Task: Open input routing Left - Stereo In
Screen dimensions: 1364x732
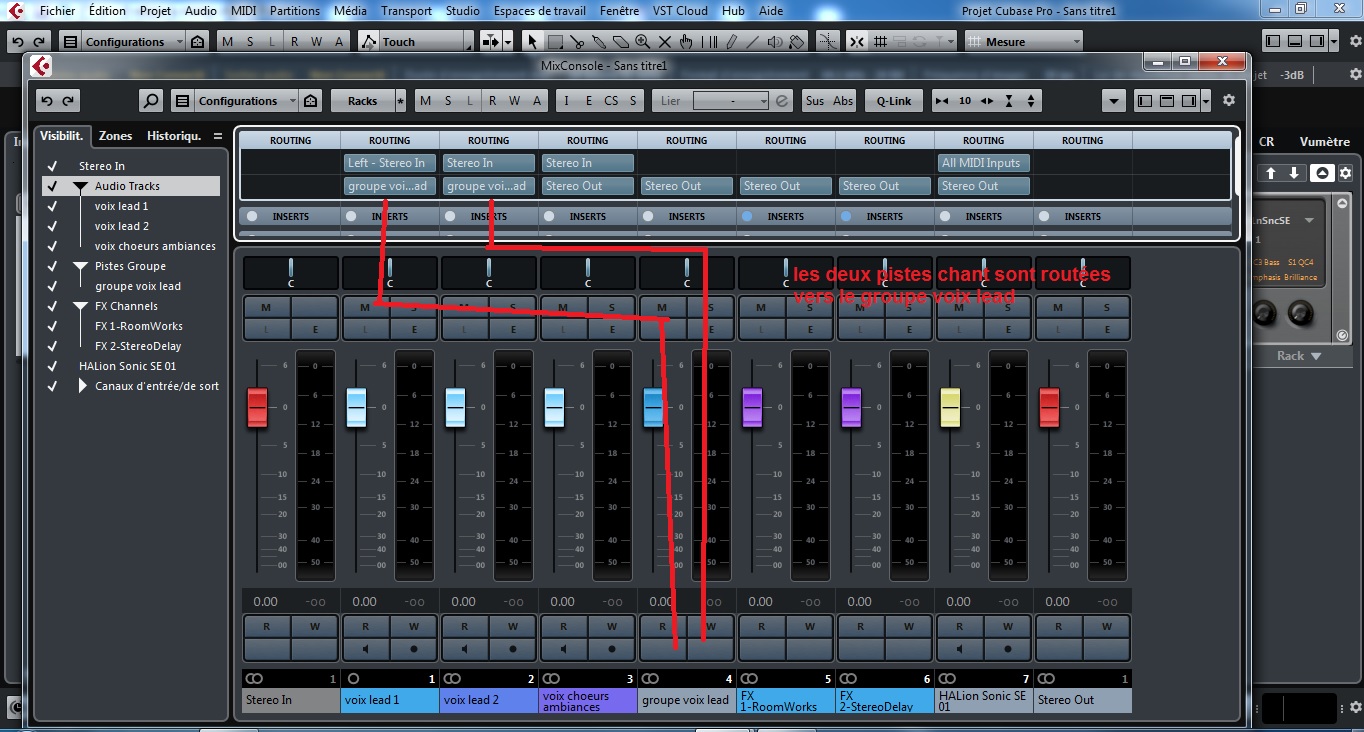Action: click(x=389, y=163)
